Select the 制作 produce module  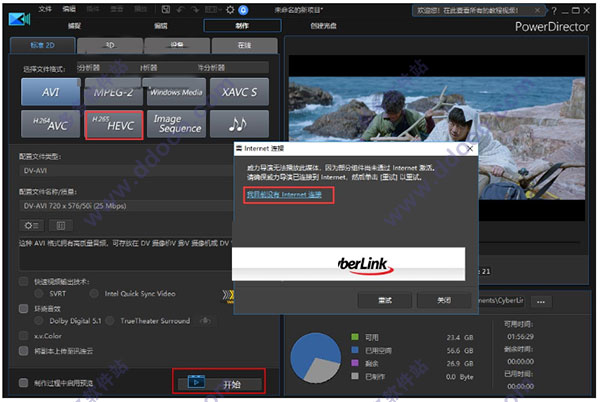click(x=243, y=26)
